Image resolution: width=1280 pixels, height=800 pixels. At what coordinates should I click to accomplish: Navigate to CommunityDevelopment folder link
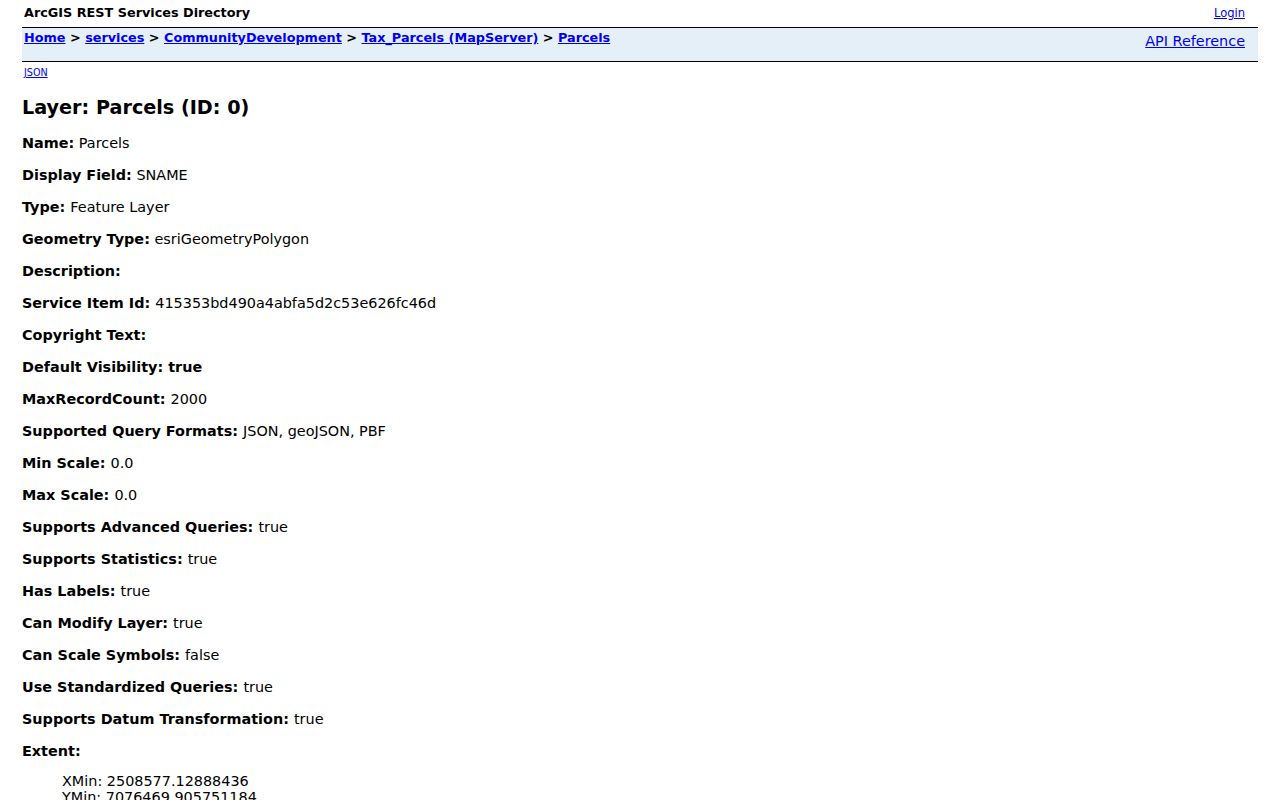point(253,38)
